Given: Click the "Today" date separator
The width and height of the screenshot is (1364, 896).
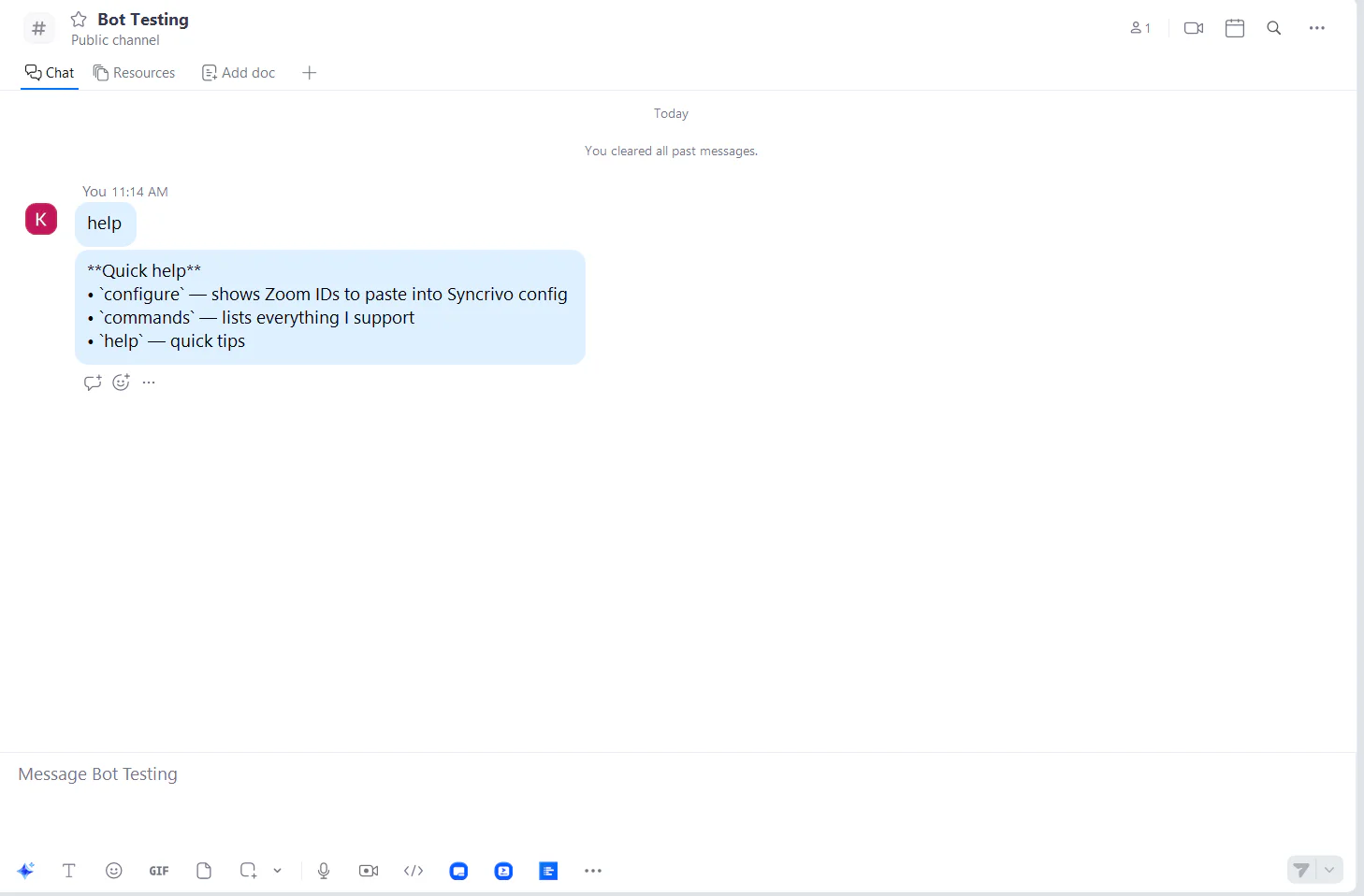Looking at the screenshot, I should [671, 113].
